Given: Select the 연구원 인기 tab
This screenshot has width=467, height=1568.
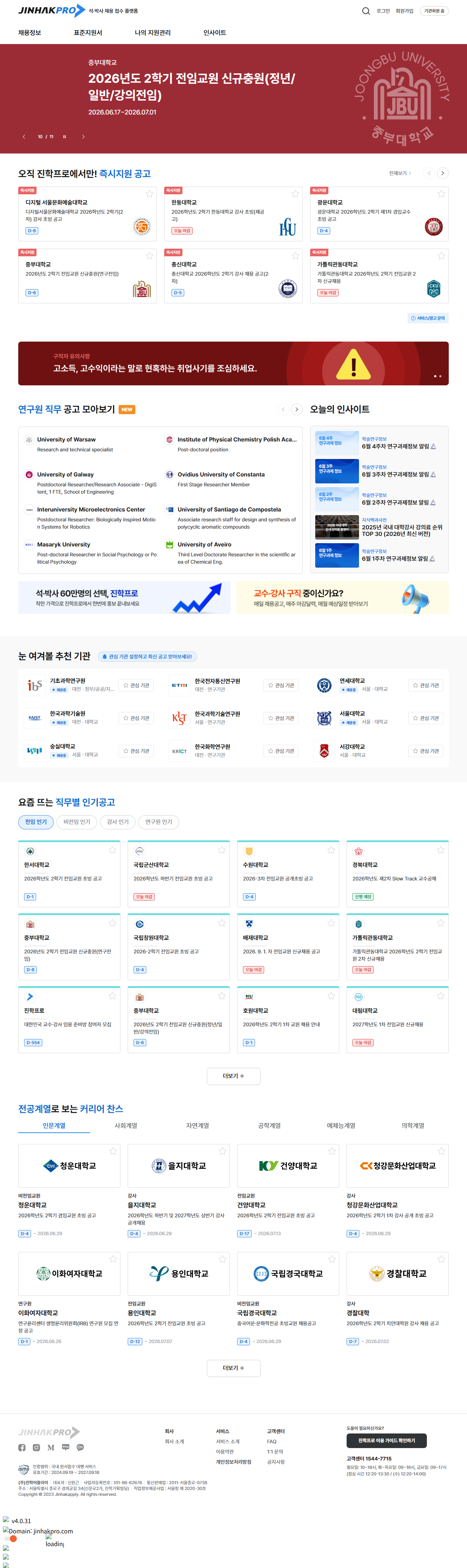Looking at the screenshot, I should [x=158, y=822].
